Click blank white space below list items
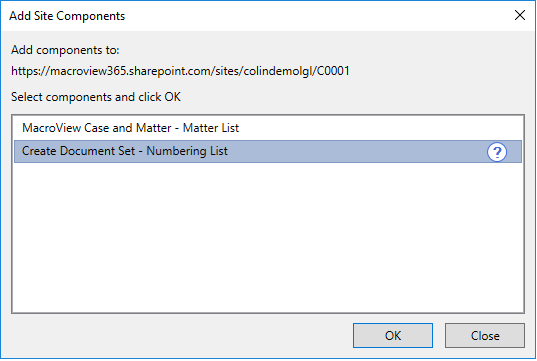The image size is (537, 361). pos(268,237)
